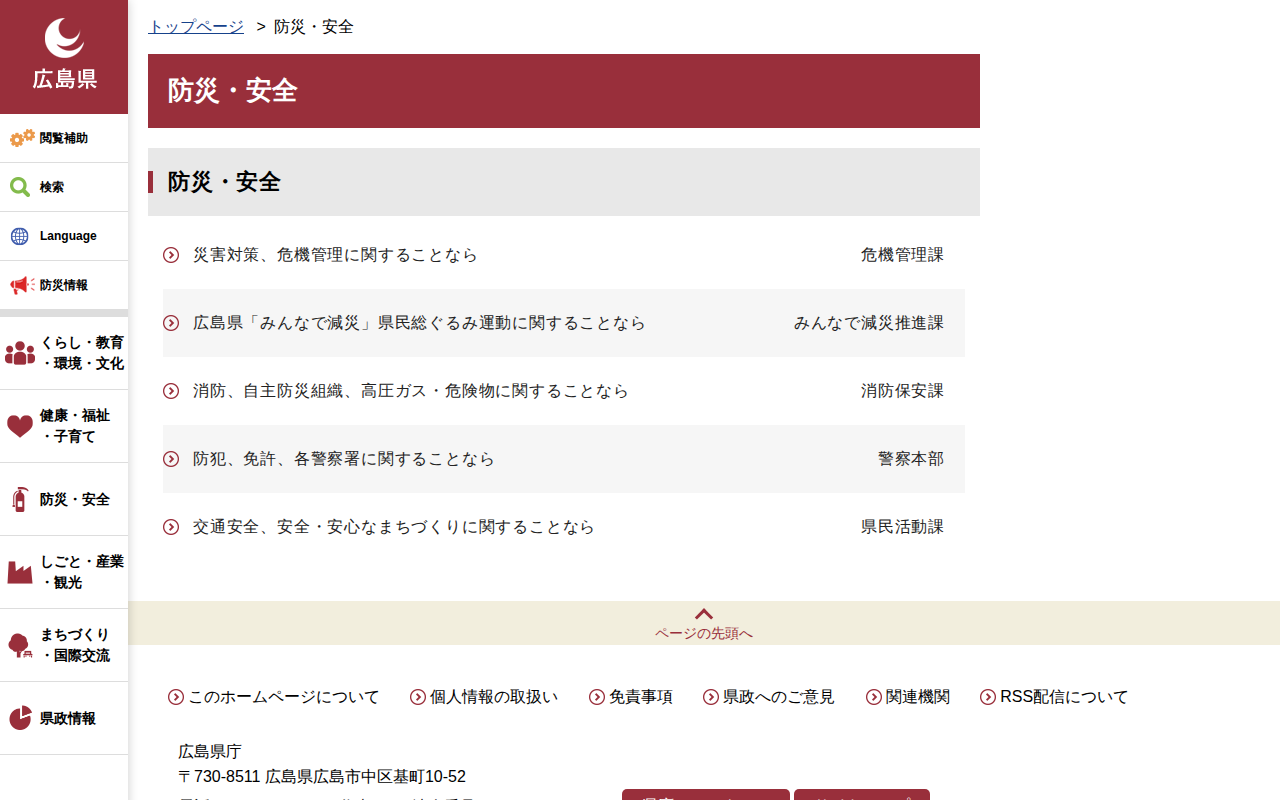
Task: Click the Hiroshima Prefecture crescent moon logo
Action: click(x=64, y=39)
